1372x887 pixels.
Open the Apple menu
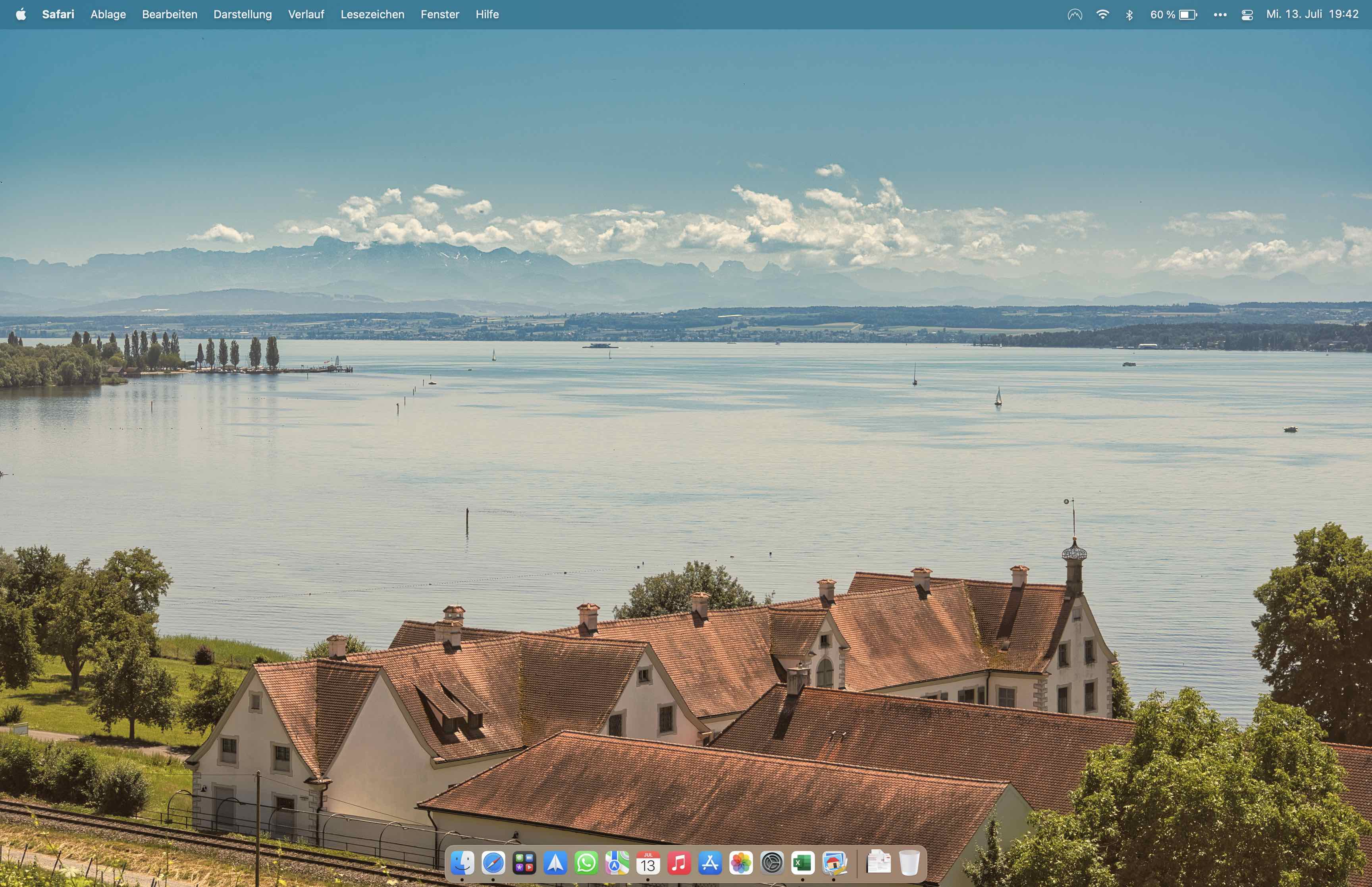coord(21,14)
